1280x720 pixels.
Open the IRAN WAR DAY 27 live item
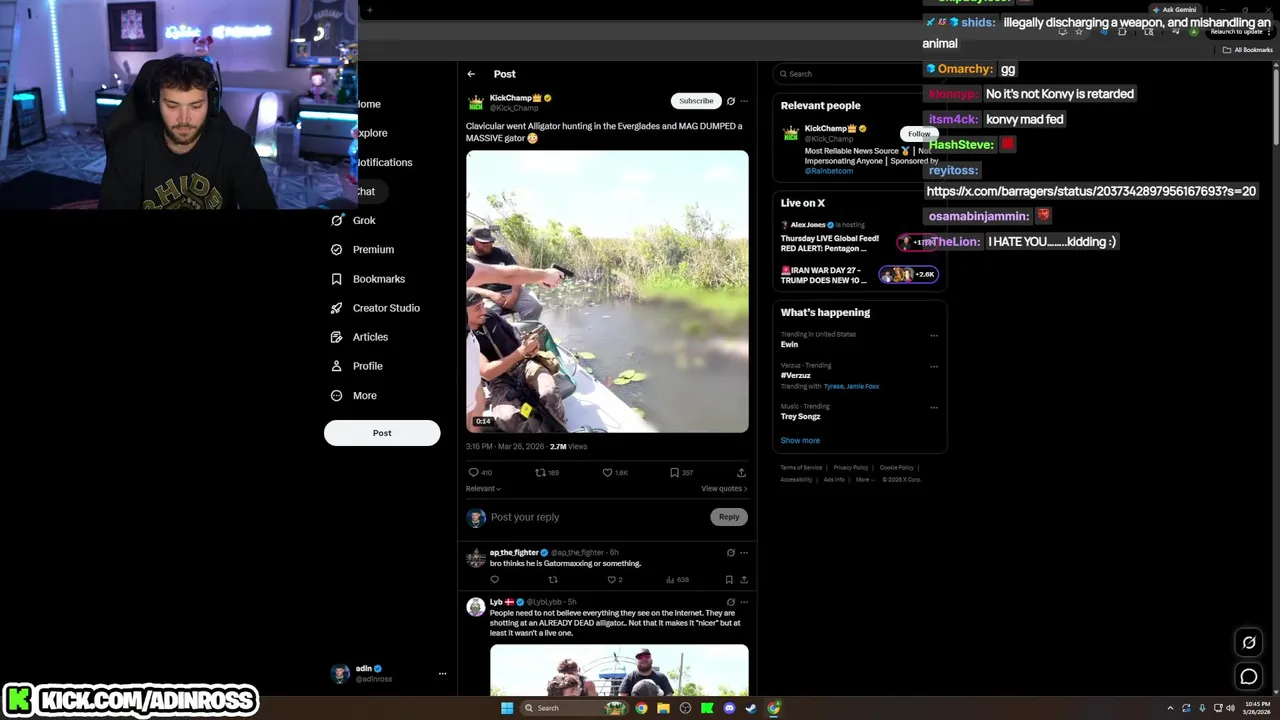click(860, 275)
